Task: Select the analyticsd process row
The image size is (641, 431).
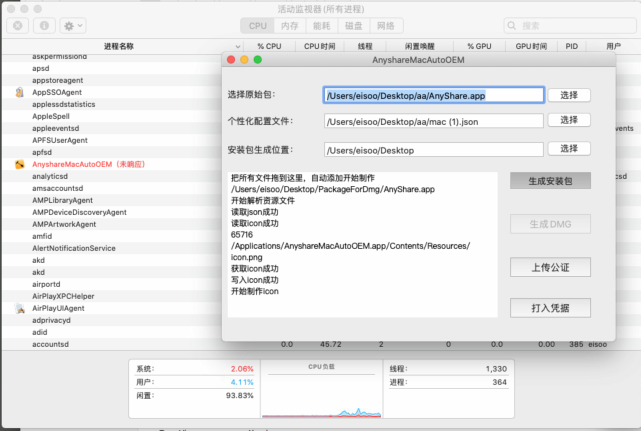Action: (x=112, y=176)
